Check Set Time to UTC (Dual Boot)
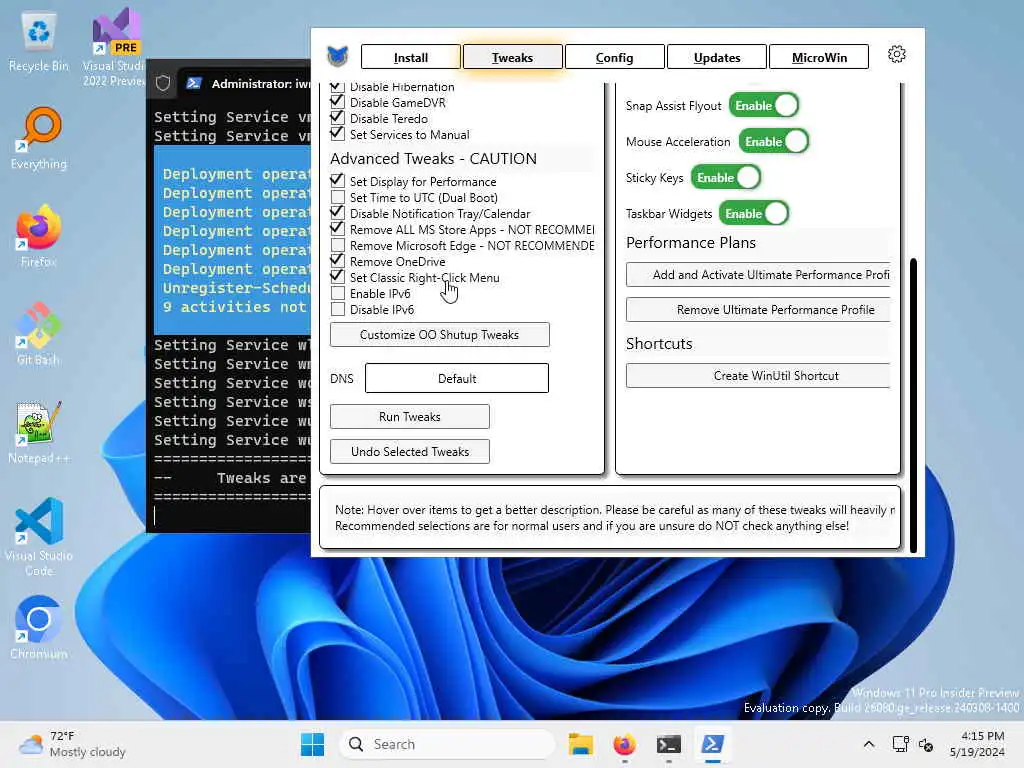This screenshot has width=1024, height=768. [338, 197]
